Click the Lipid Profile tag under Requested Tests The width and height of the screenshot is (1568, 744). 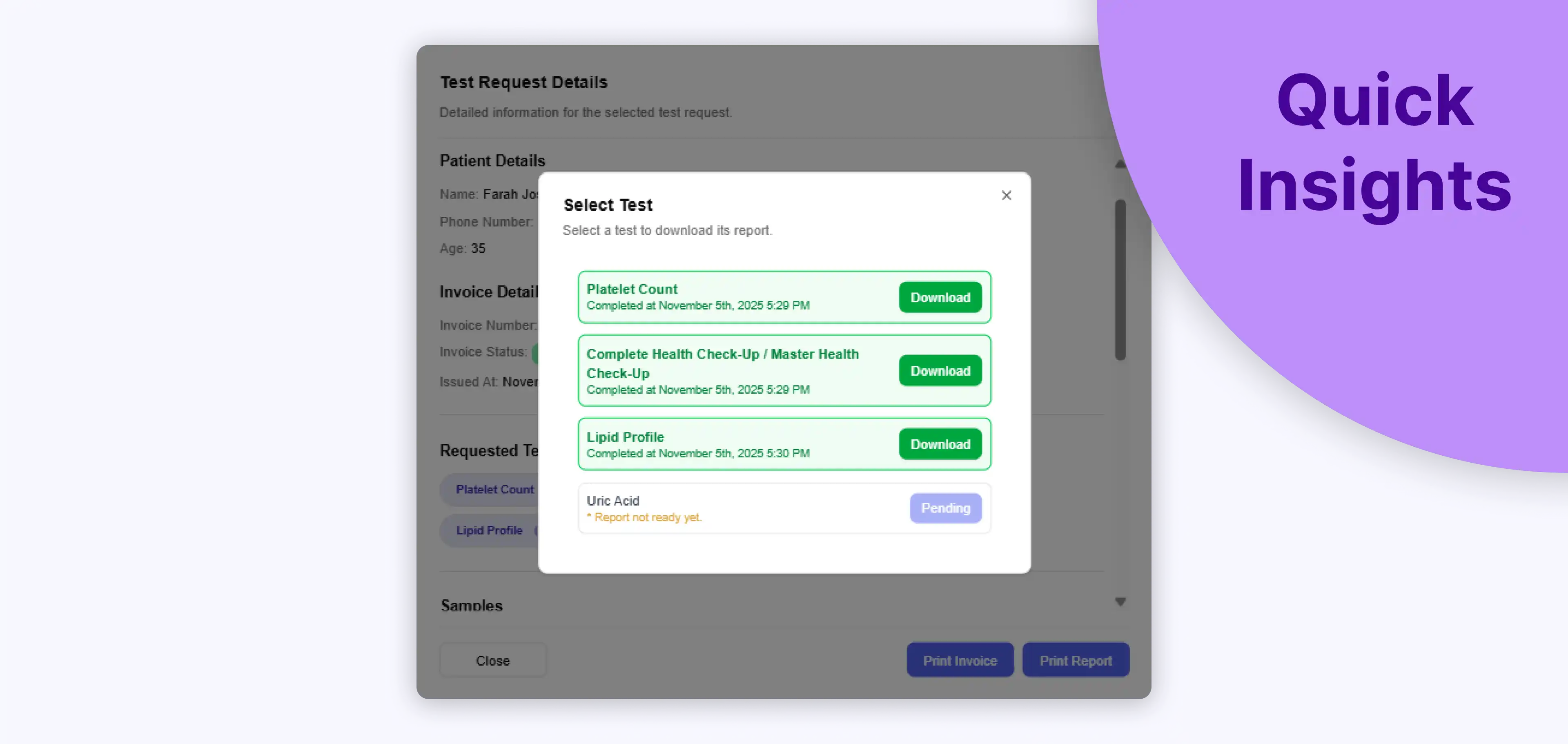[490, 530]
